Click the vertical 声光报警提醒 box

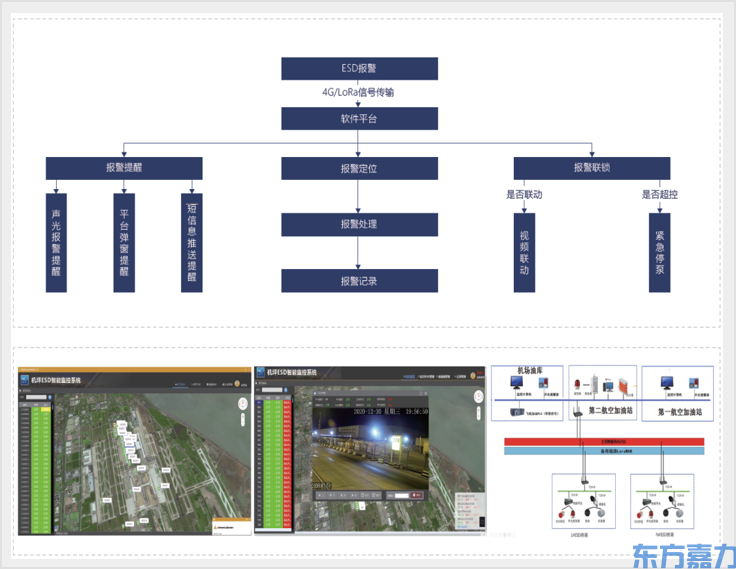[57, 243]
